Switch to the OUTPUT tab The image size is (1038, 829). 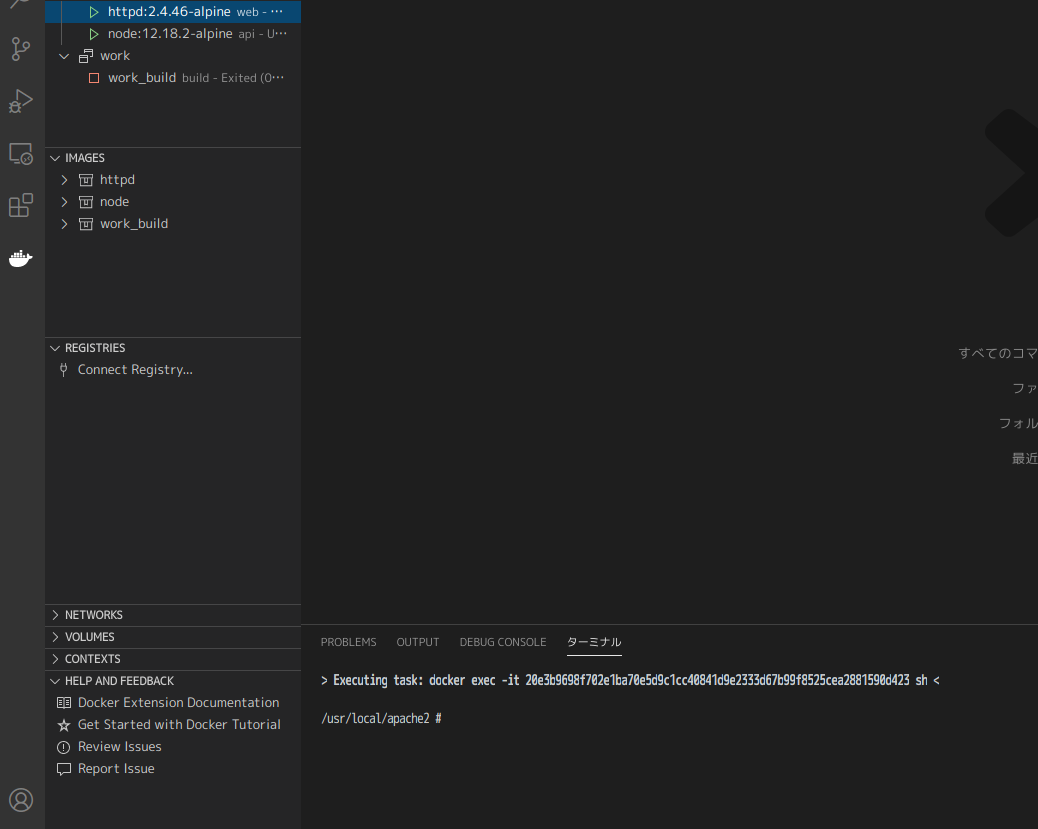[418, 642]
